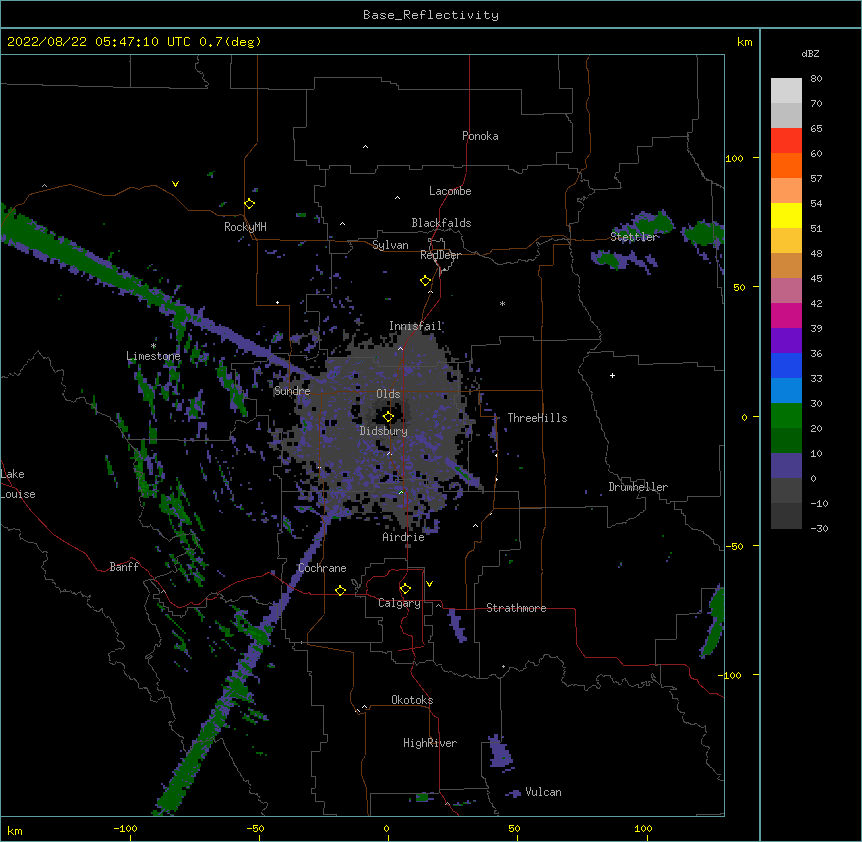Click the blue 36 dBZ legend swatch
The height and width of the screenshot is (842, 862).
pos(786,365)
